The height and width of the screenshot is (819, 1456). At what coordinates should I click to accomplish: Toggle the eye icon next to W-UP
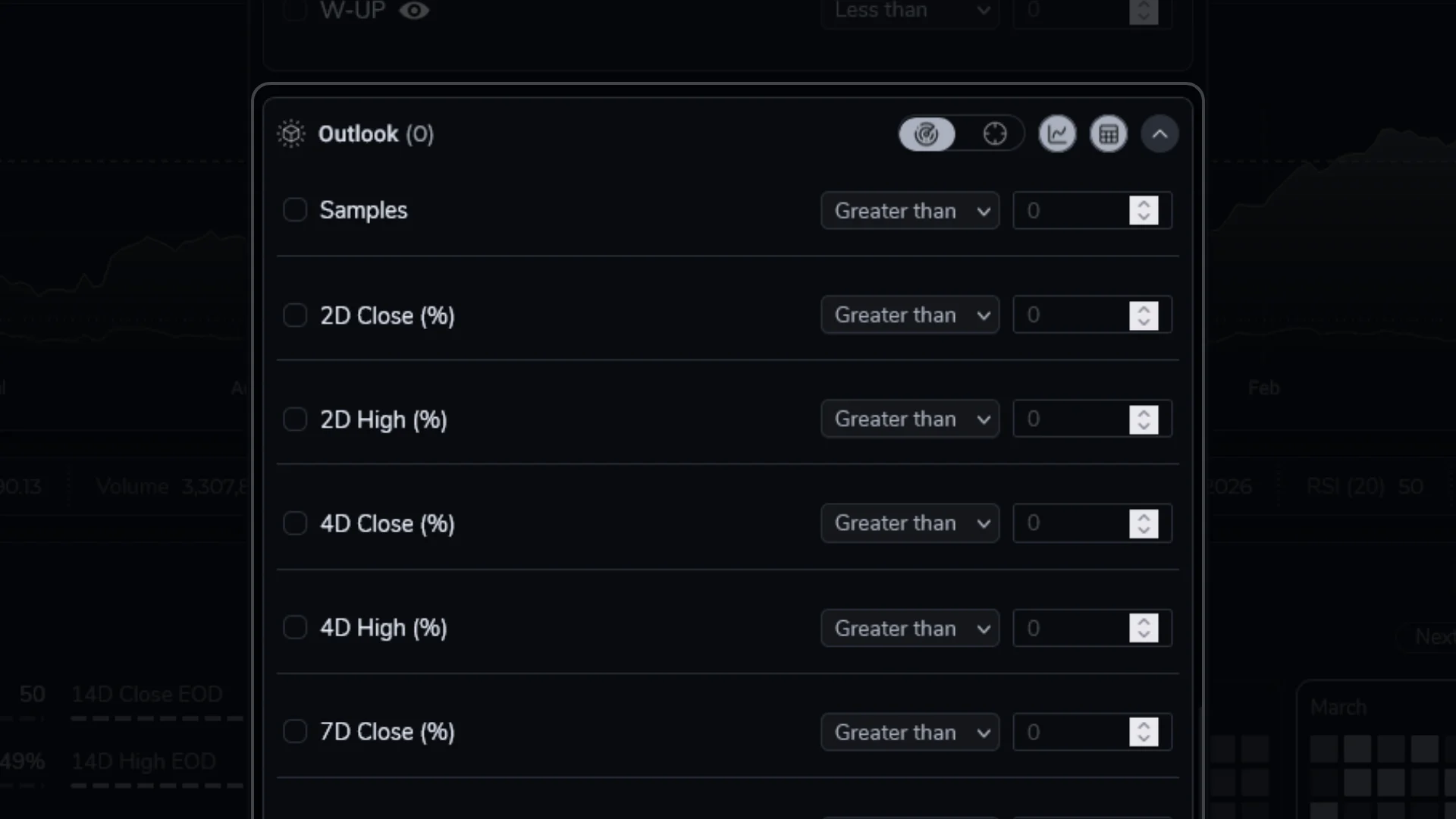coord(414,11)
